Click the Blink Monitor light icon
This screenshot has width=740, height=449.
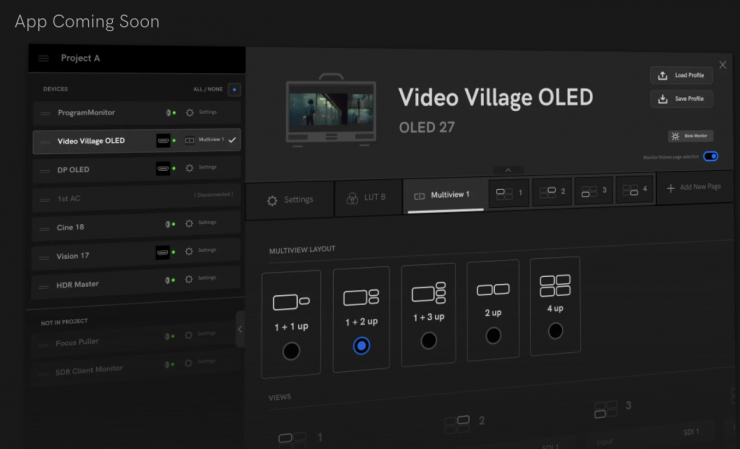click(x=677, y=136)
